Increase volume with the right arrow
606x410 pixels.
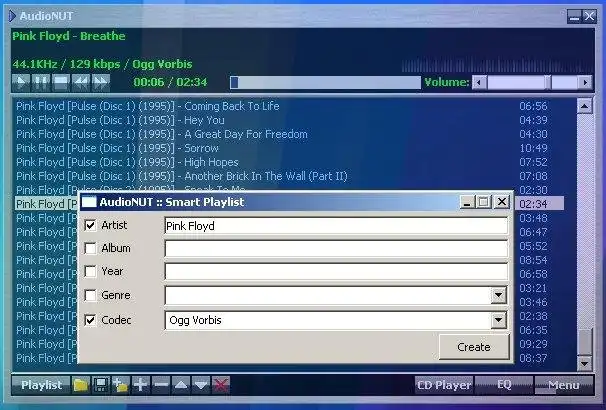tap(585, 82)
